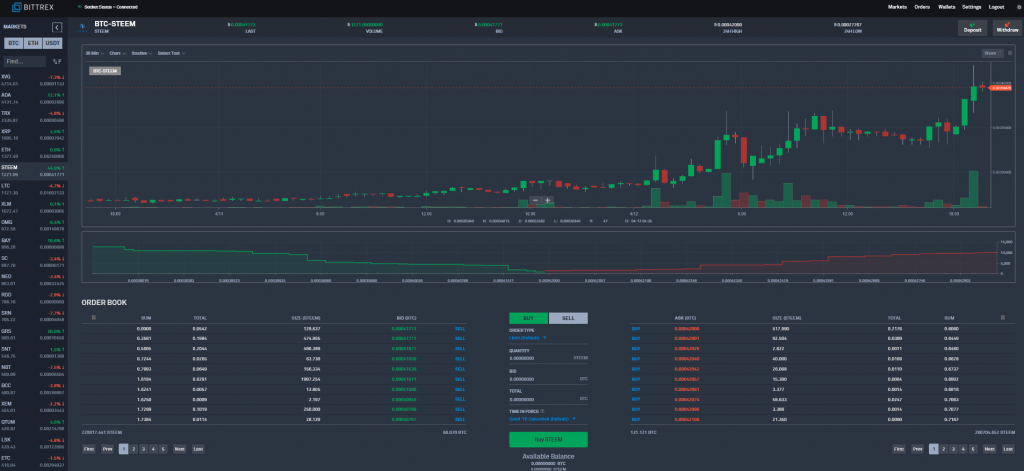Image resolution: width=1024 pixels, height=471 pixels.
Task: Zoom out chart with minus button
Action: click(533, 200)
